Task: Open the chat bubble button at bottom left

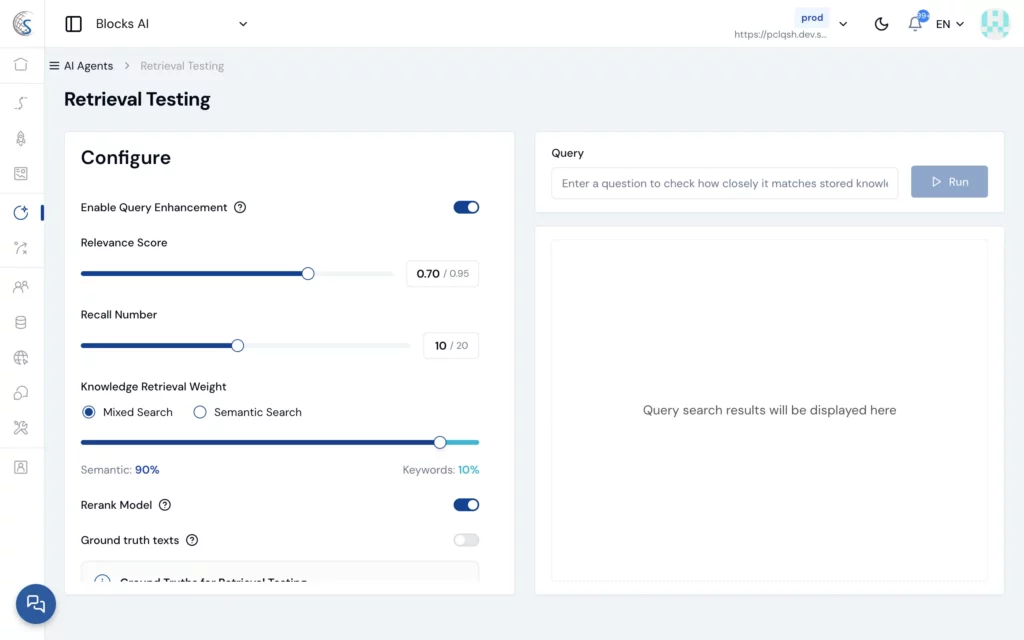Action: click(36, 603)
